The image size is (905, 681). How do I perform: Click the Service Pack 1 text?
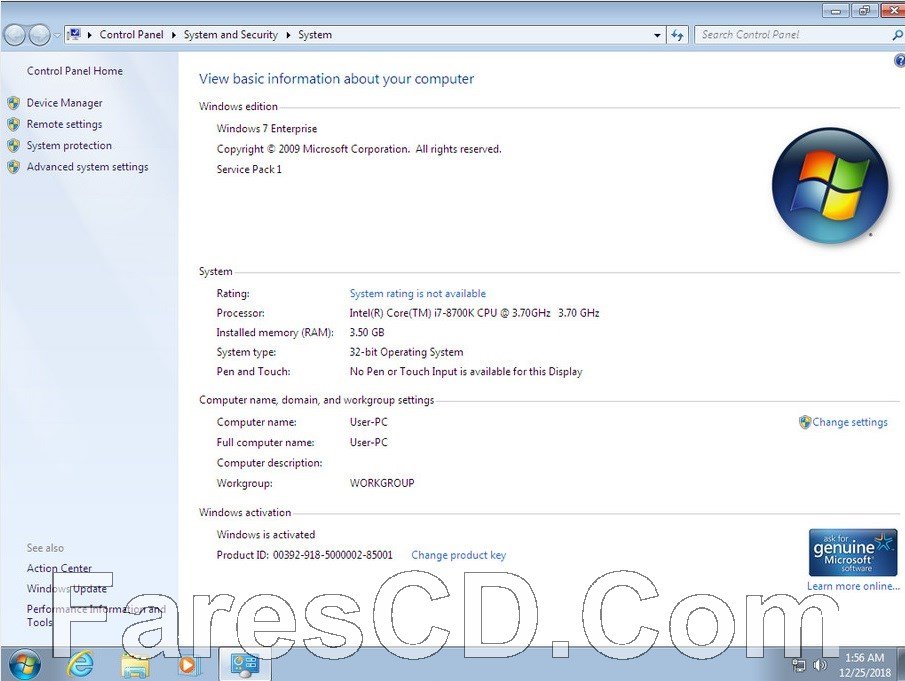tap(249, 170)
